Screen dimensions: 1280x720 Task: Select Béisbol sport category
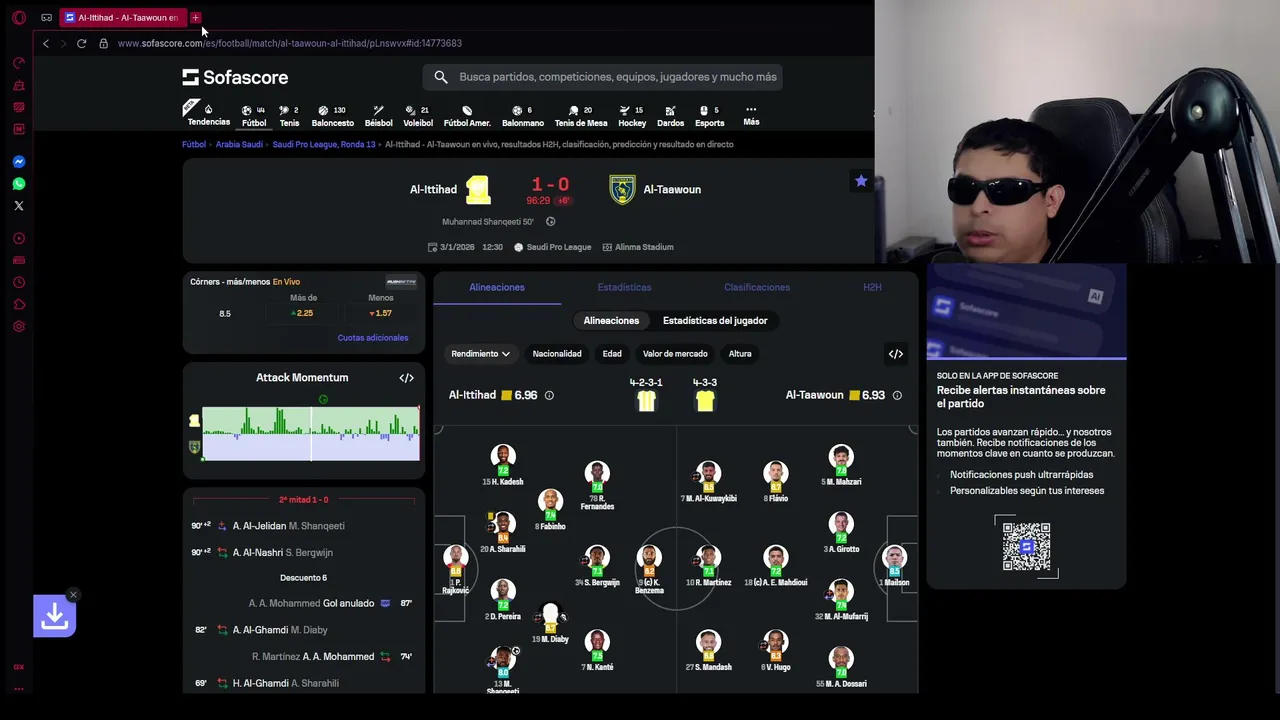(x=378, y=116)
